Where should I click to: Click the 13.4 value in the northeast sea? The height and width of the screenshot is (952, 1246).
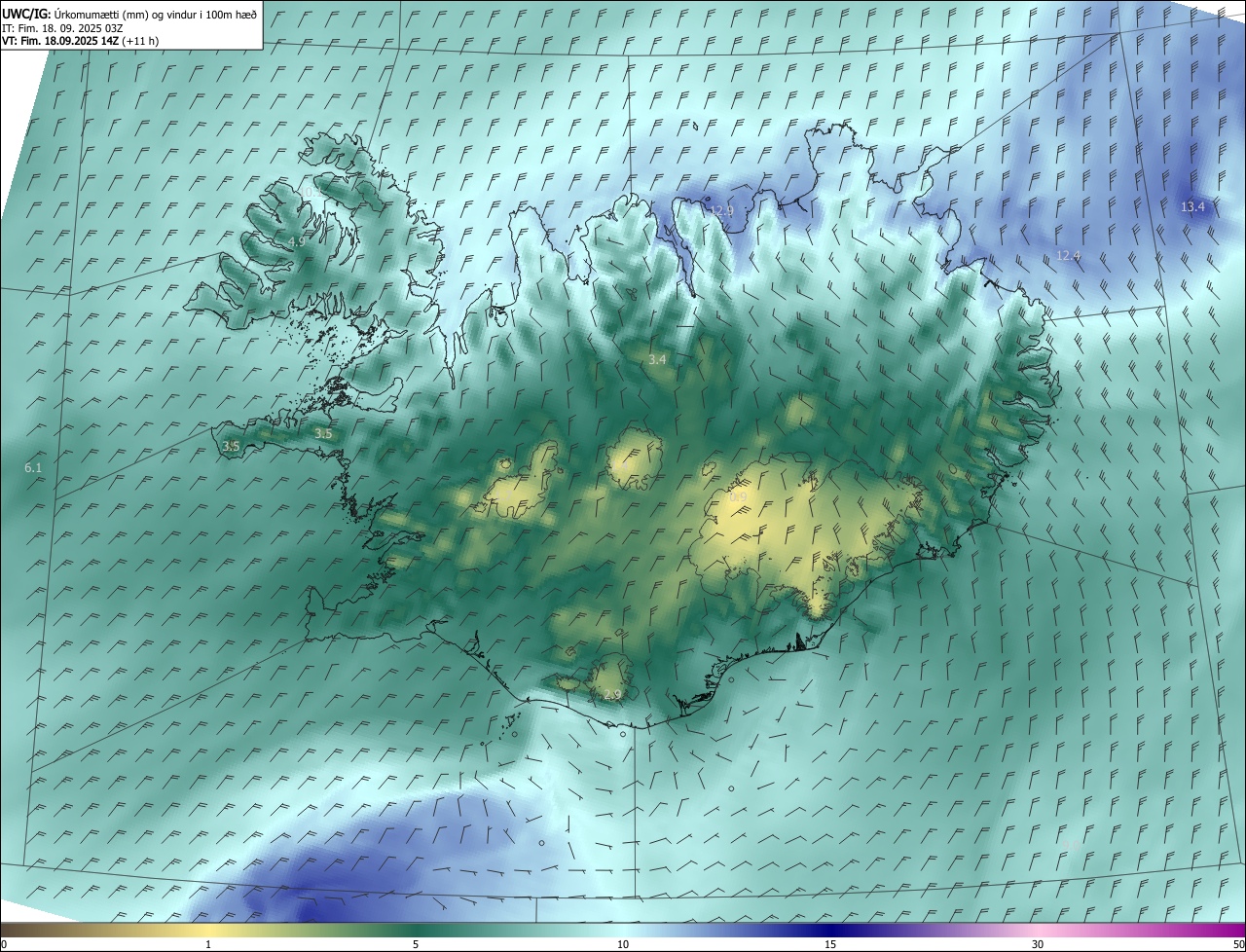(x=1192, y=207)
